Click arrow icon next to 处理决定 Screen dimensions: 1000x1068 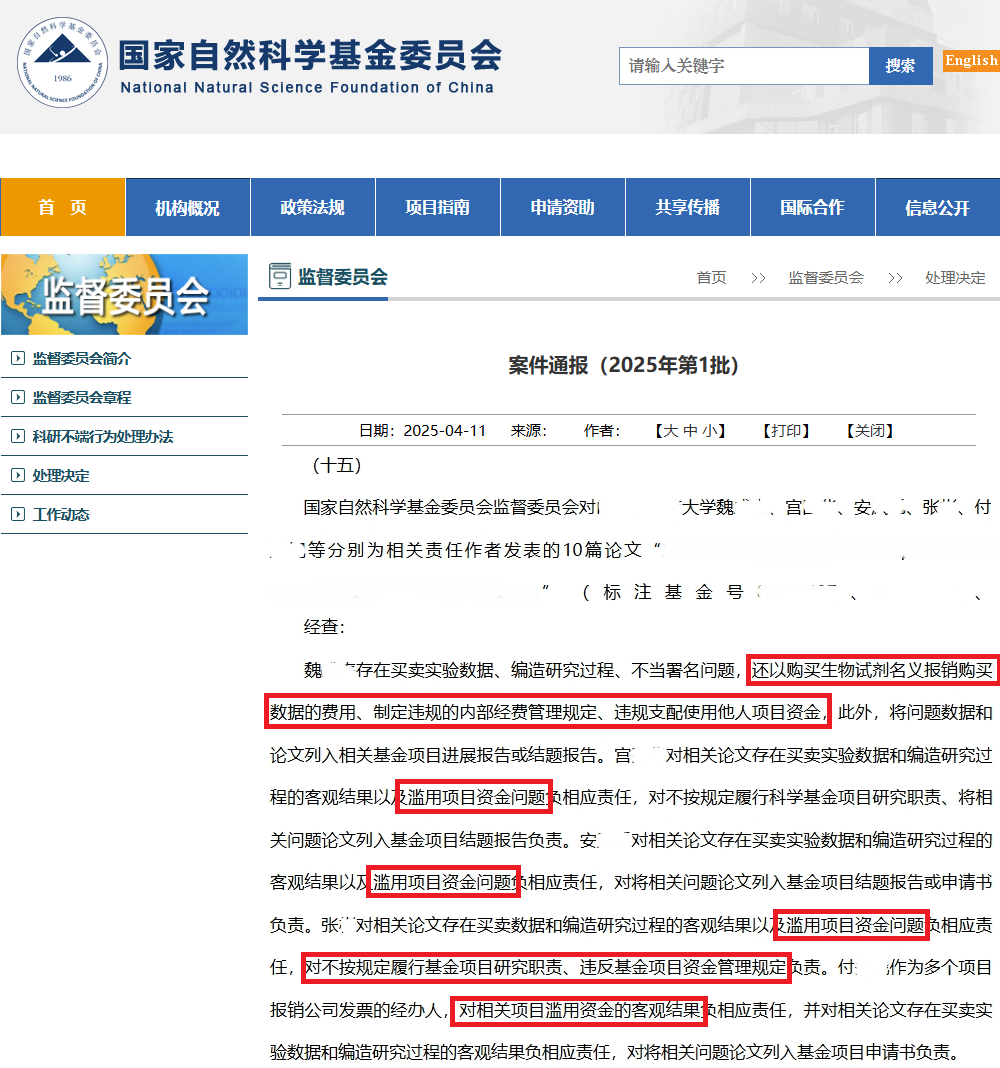[17, 476]
